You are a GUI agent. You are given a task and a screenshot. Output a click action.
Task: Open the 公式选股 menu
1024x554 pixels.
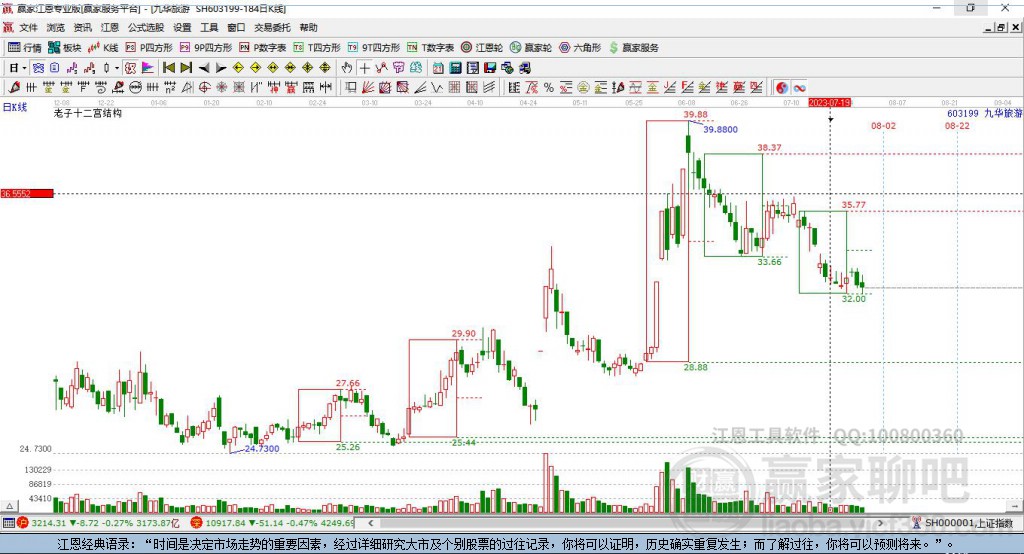[146, 27]
